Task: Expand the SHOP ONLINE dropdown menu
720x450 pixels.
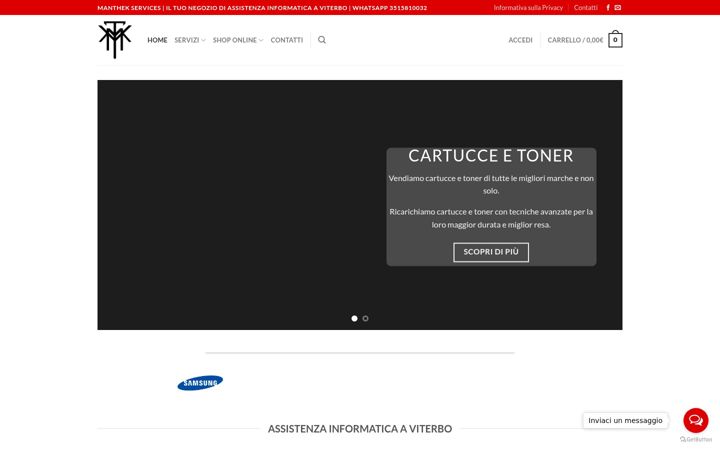Action: click(238, 40)
